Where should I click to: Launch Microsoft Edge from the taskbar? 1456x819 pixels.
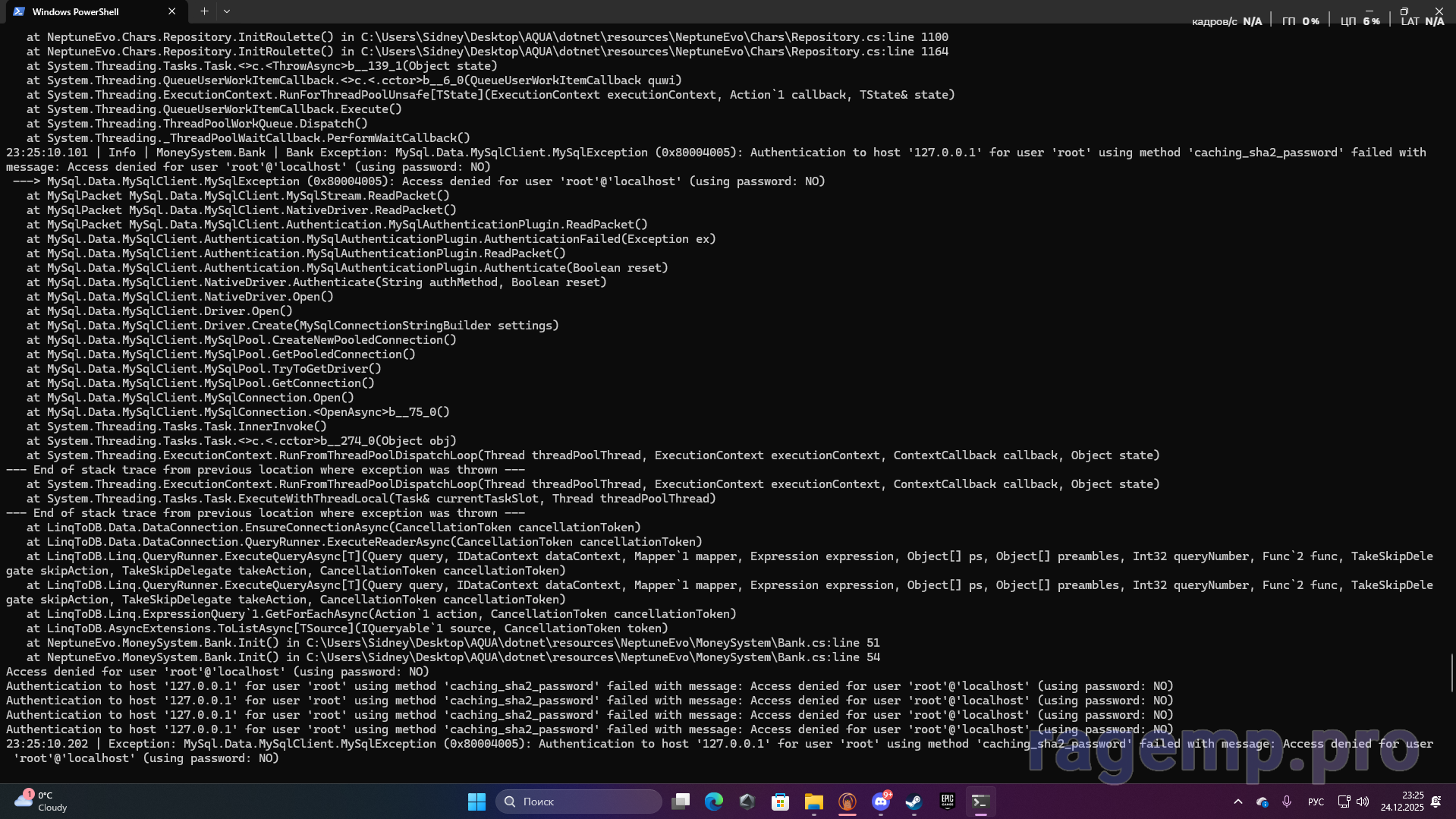pos(714,802)
